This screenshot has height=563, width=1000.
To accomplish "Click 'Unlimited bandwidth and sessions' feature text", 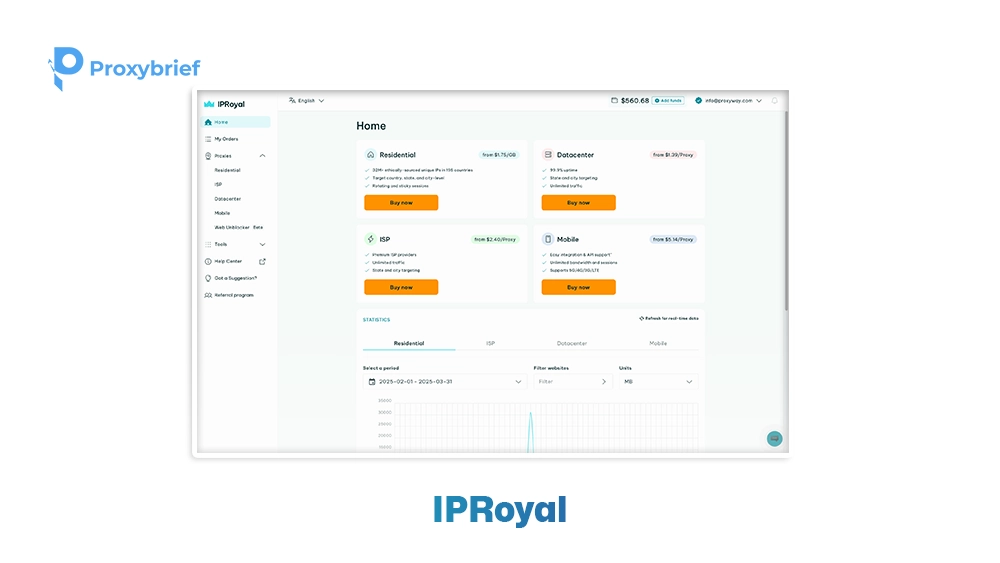I will [x=584, y=263].
